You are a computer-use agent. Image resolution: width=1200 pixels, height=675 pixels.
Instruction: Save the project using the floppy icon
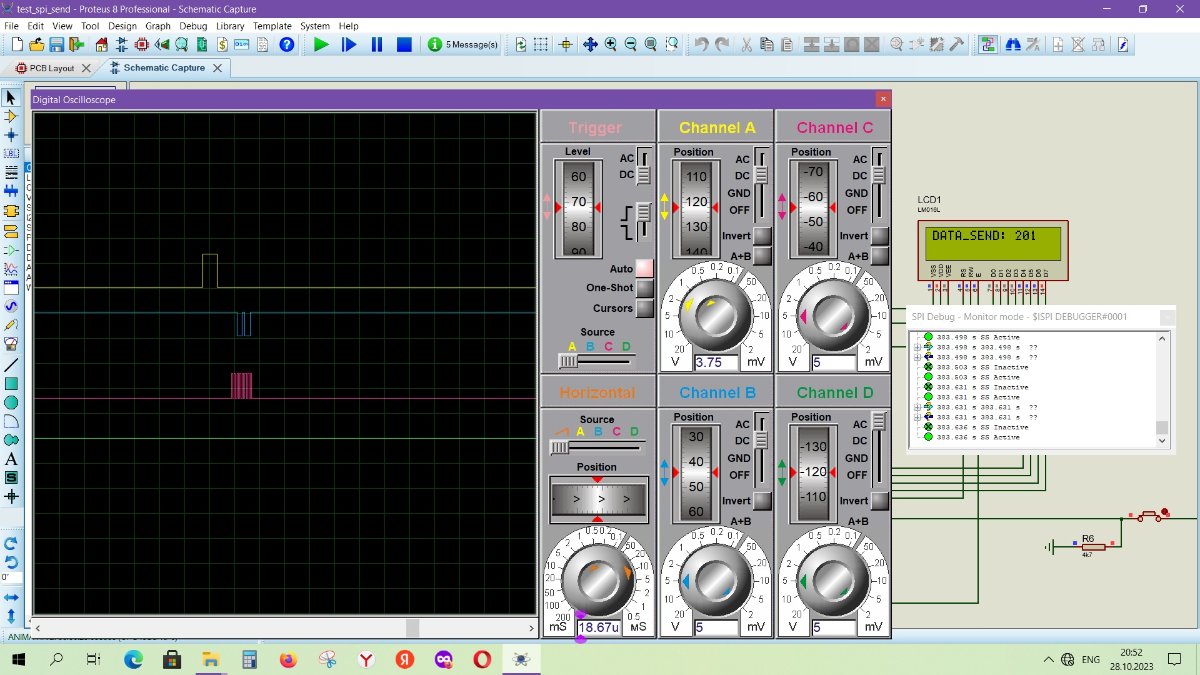click(x=56, y=44)
